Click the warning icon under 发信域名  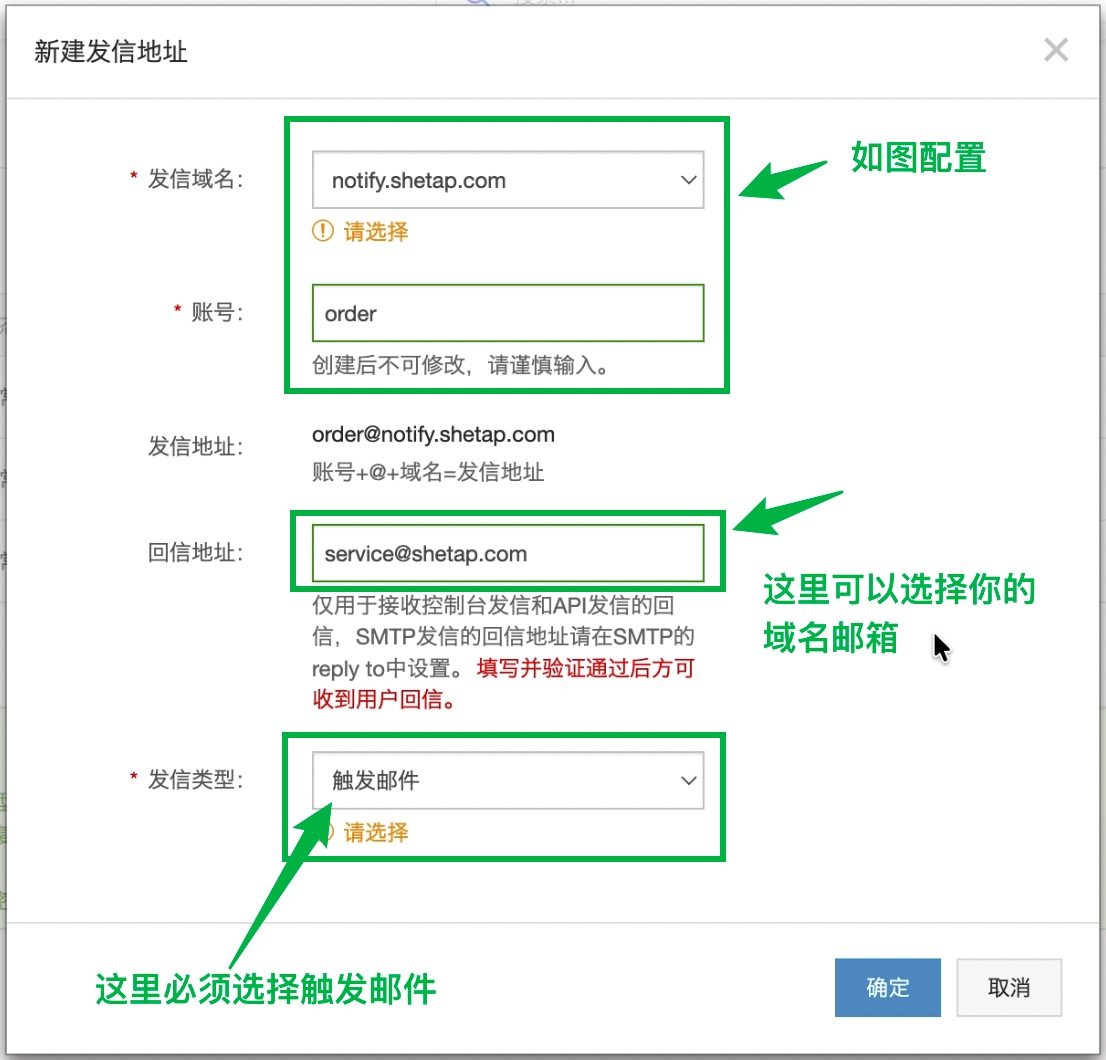(x=322, y=231)
